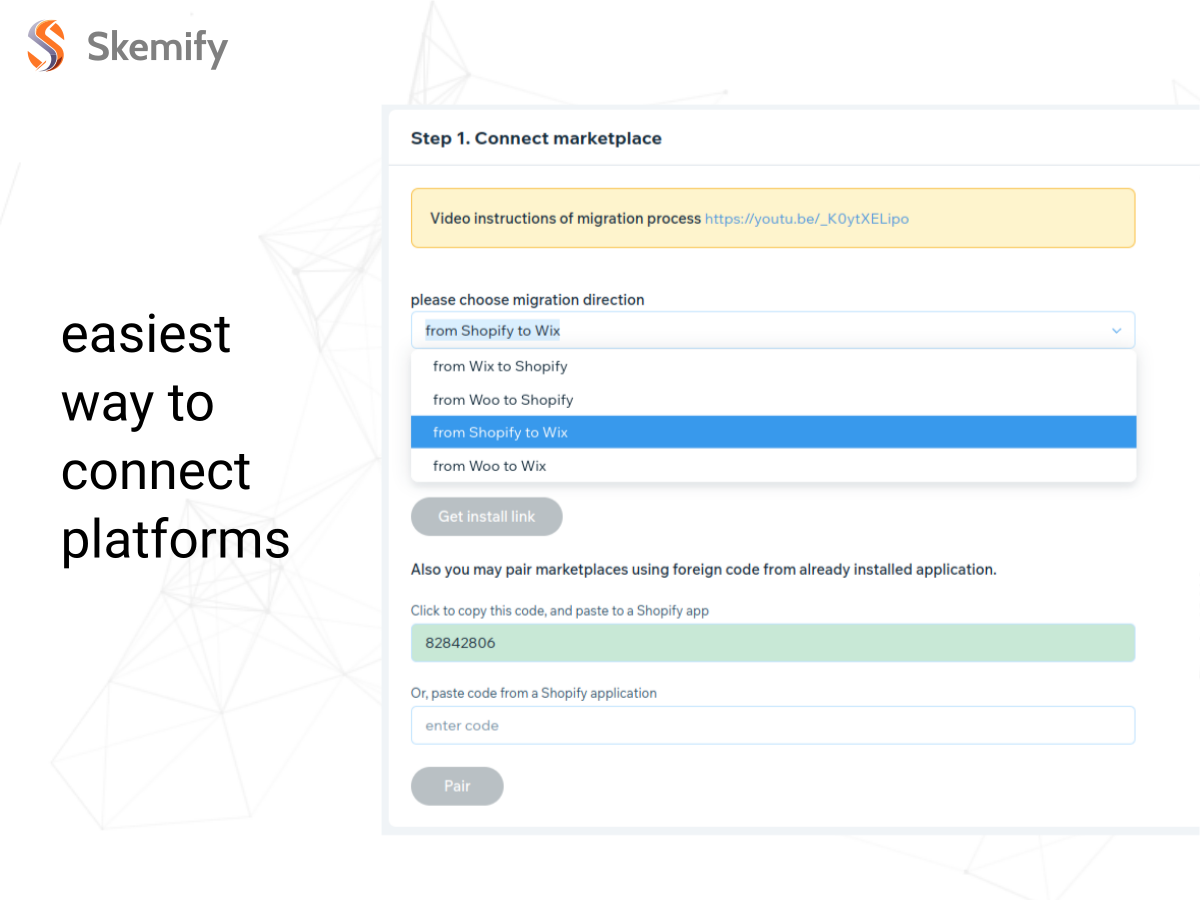
Task: Click the foreign code pairing description text
Action: click(x=704, y=570)
